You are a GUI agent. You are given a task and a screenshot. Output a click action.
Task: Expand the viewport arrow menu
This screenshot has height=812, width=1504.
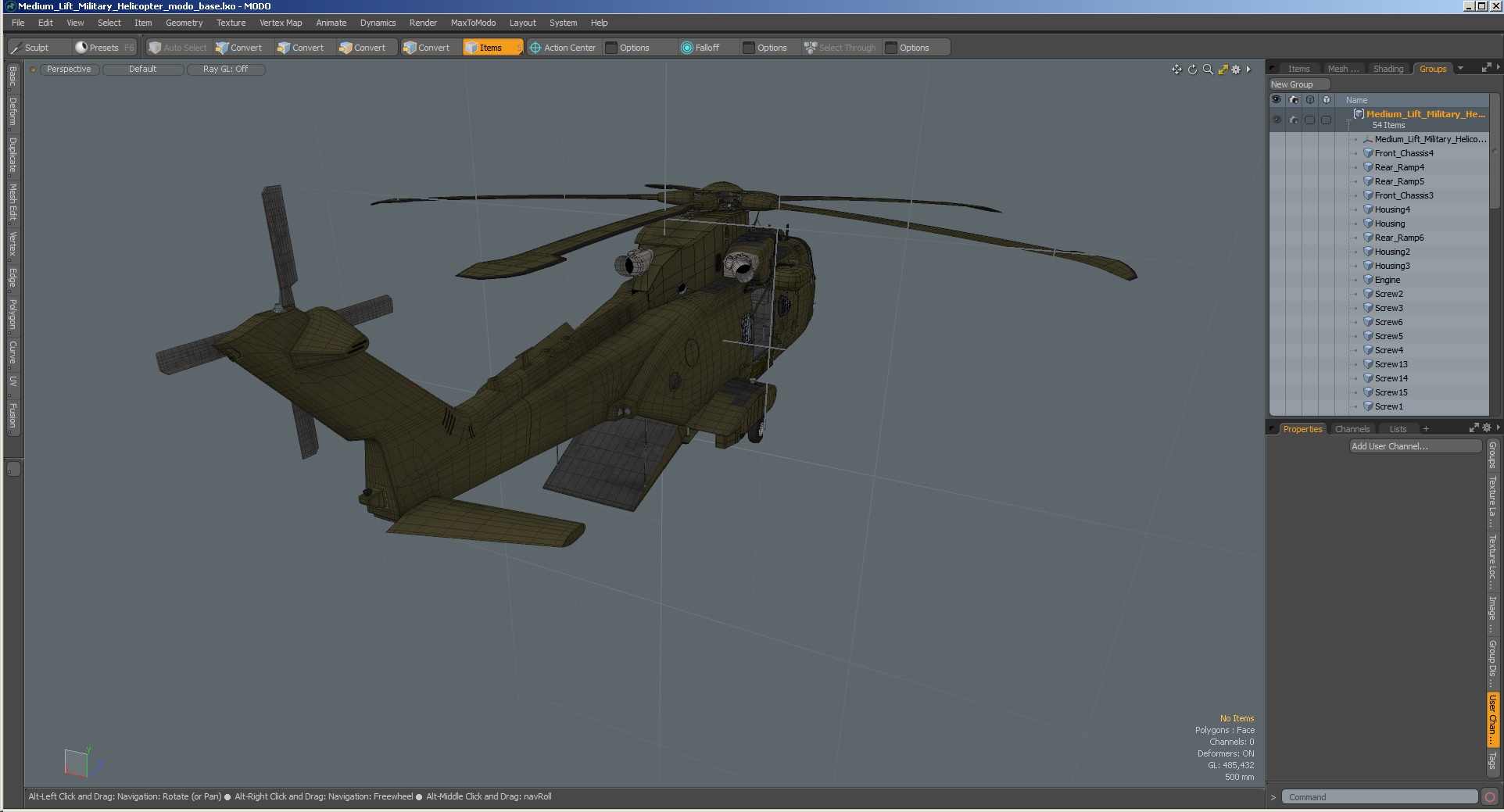1248,70
